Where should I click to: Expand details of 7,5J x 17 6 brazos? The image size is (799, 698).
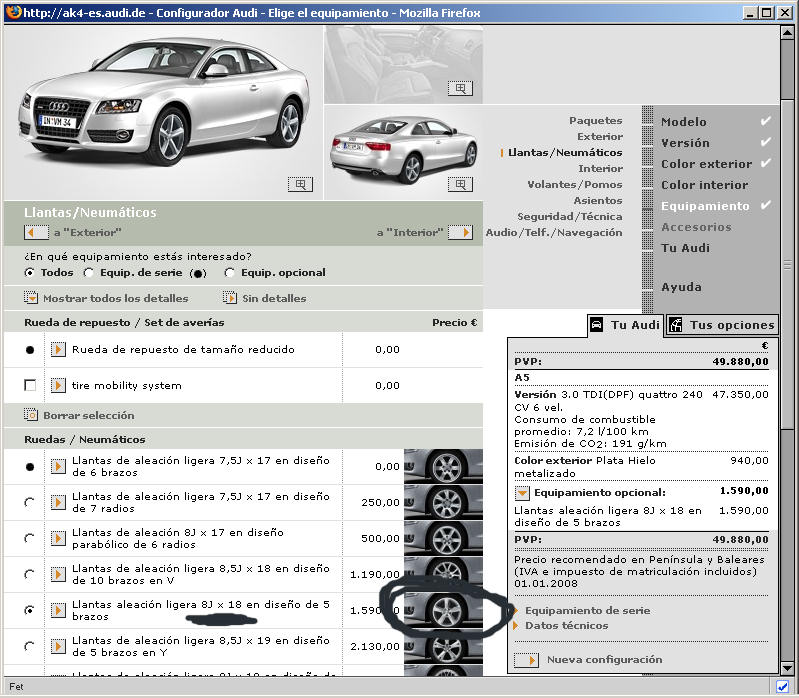pos(58,466)
